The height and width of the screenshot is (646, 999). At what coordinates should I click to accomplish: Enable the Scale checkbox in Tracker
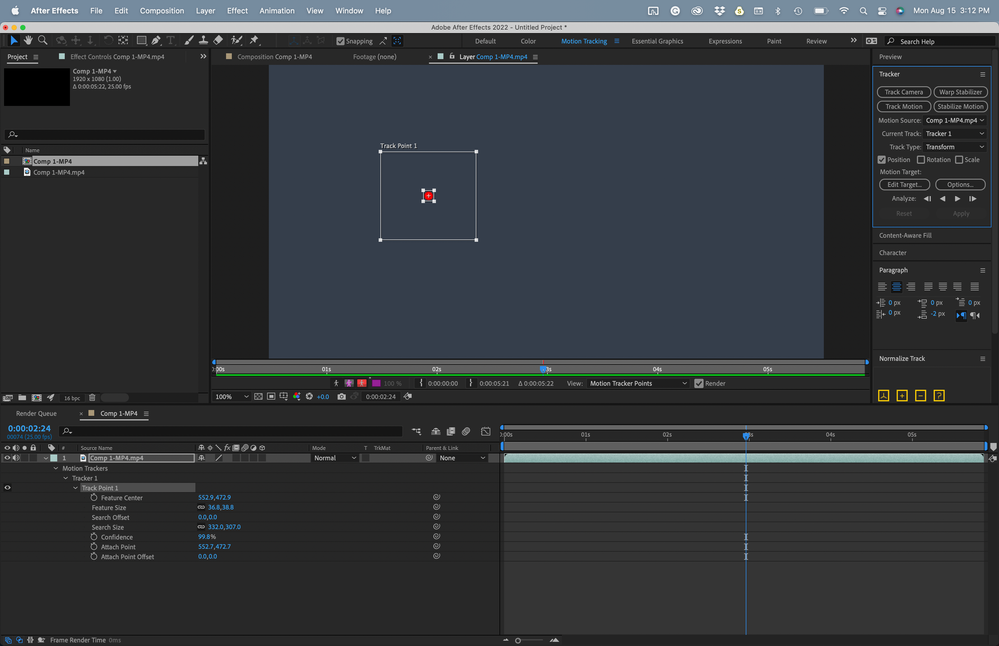[959, 160]
